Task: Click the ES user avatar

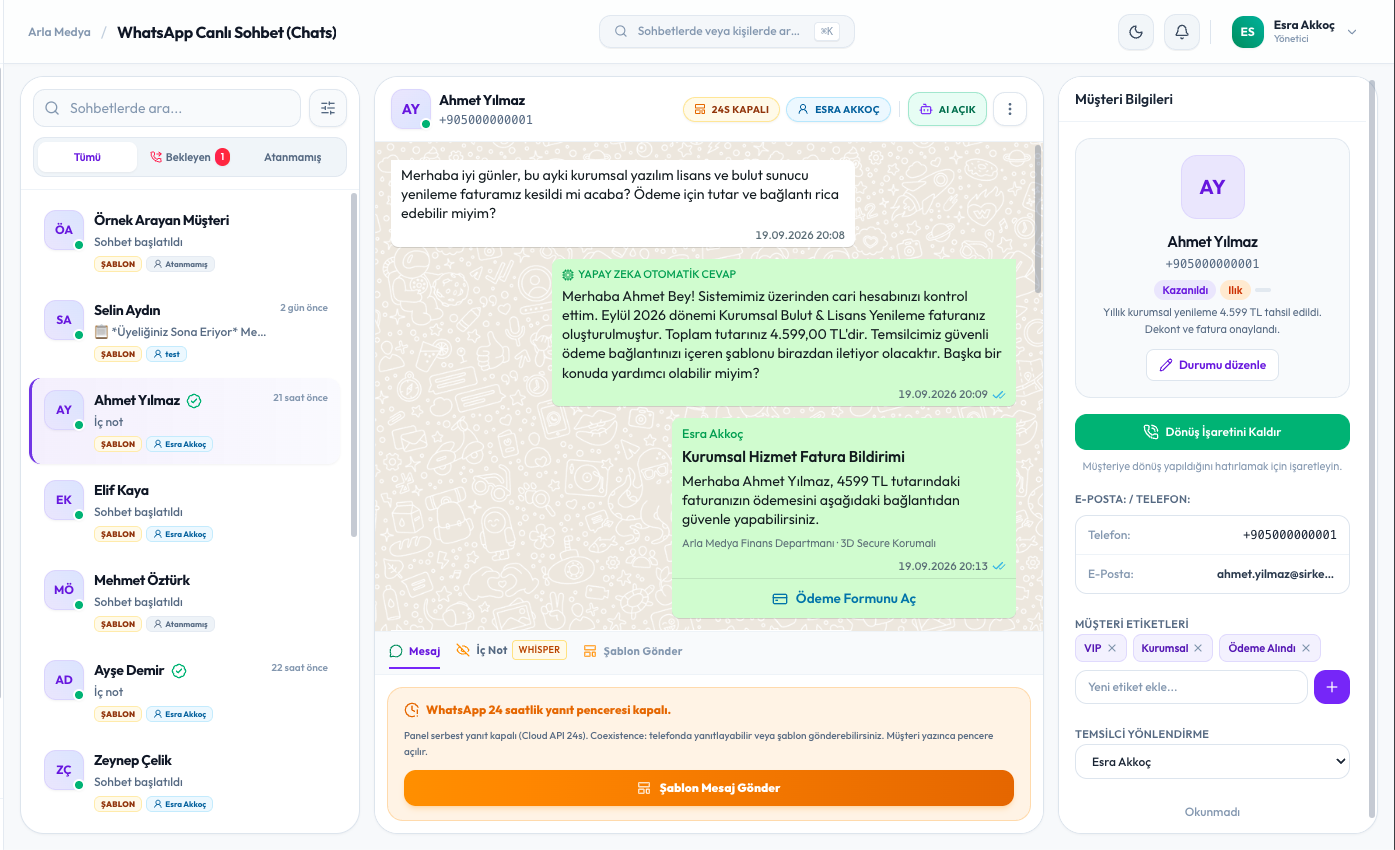Action: 1248,32
